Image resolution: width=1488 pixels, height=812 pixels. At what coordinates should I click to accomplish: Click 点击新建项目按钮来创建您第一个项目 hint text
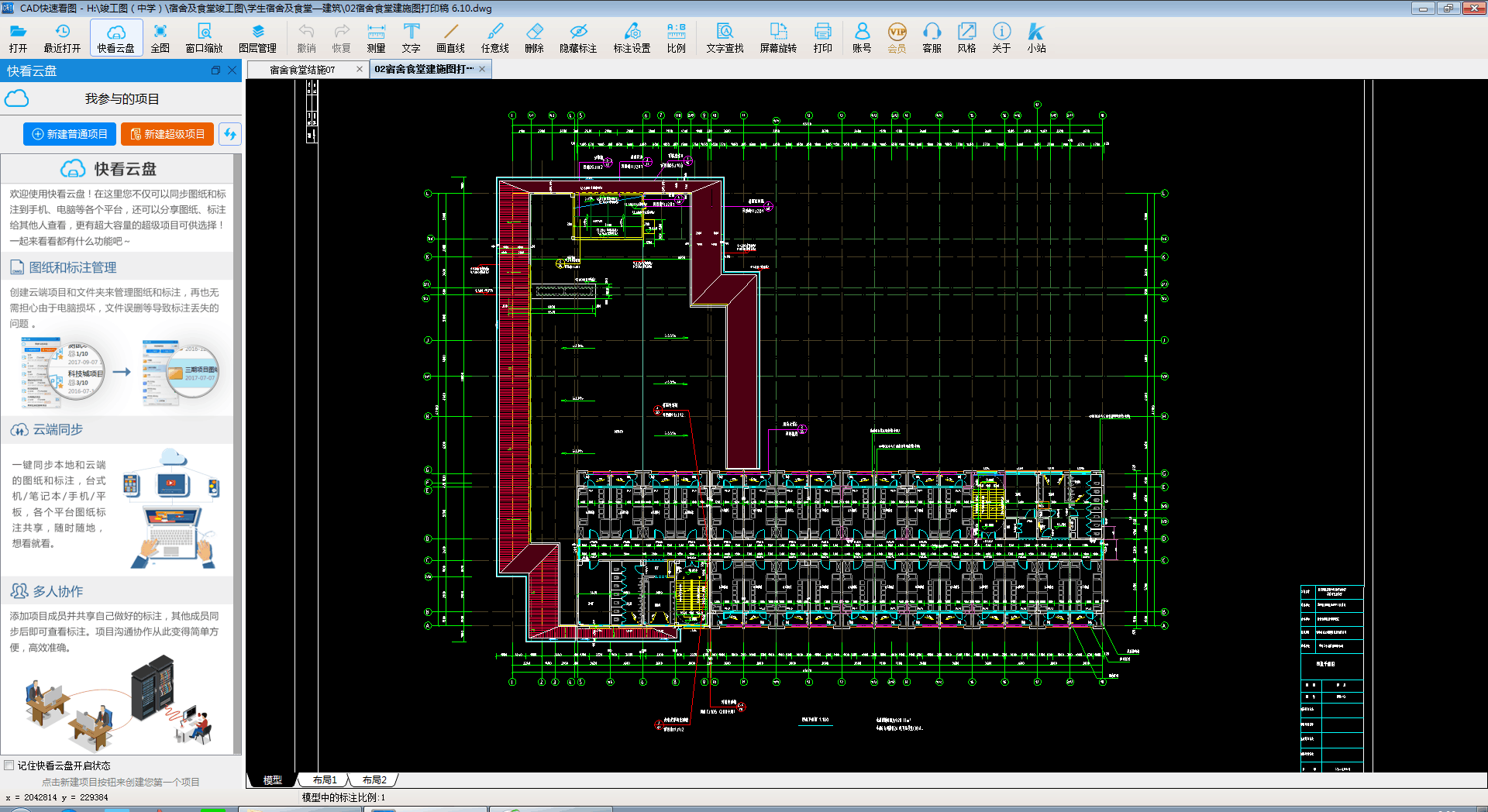121,782
